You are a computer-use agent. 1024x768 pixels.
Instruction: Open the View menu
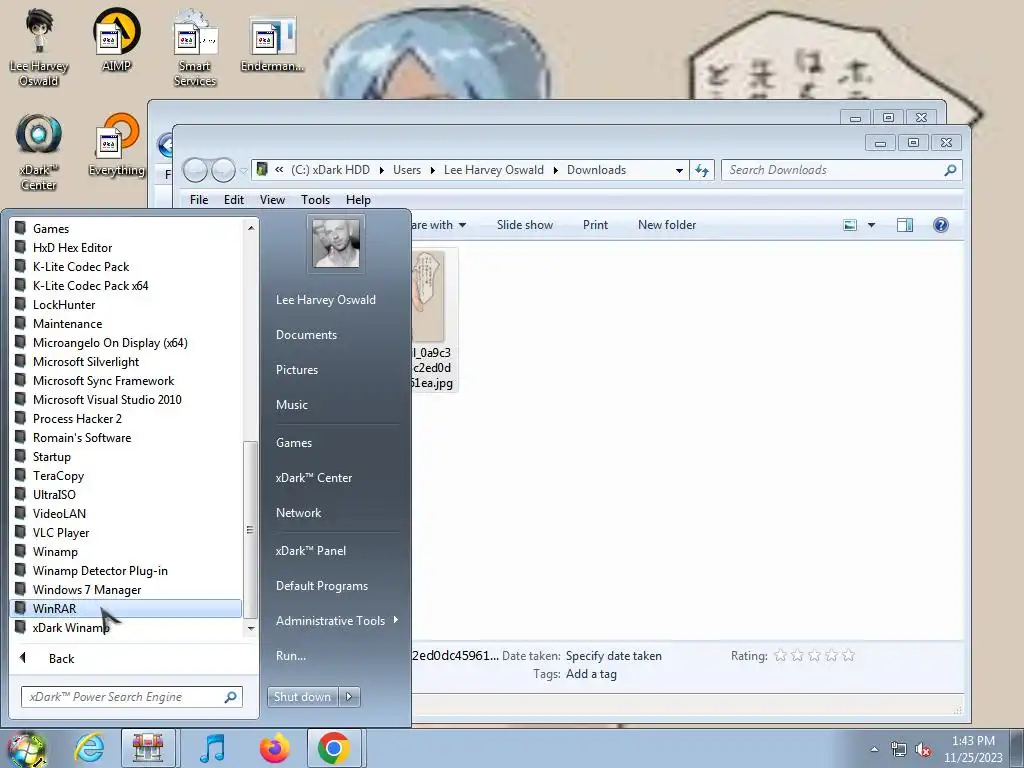click(272, 200)
